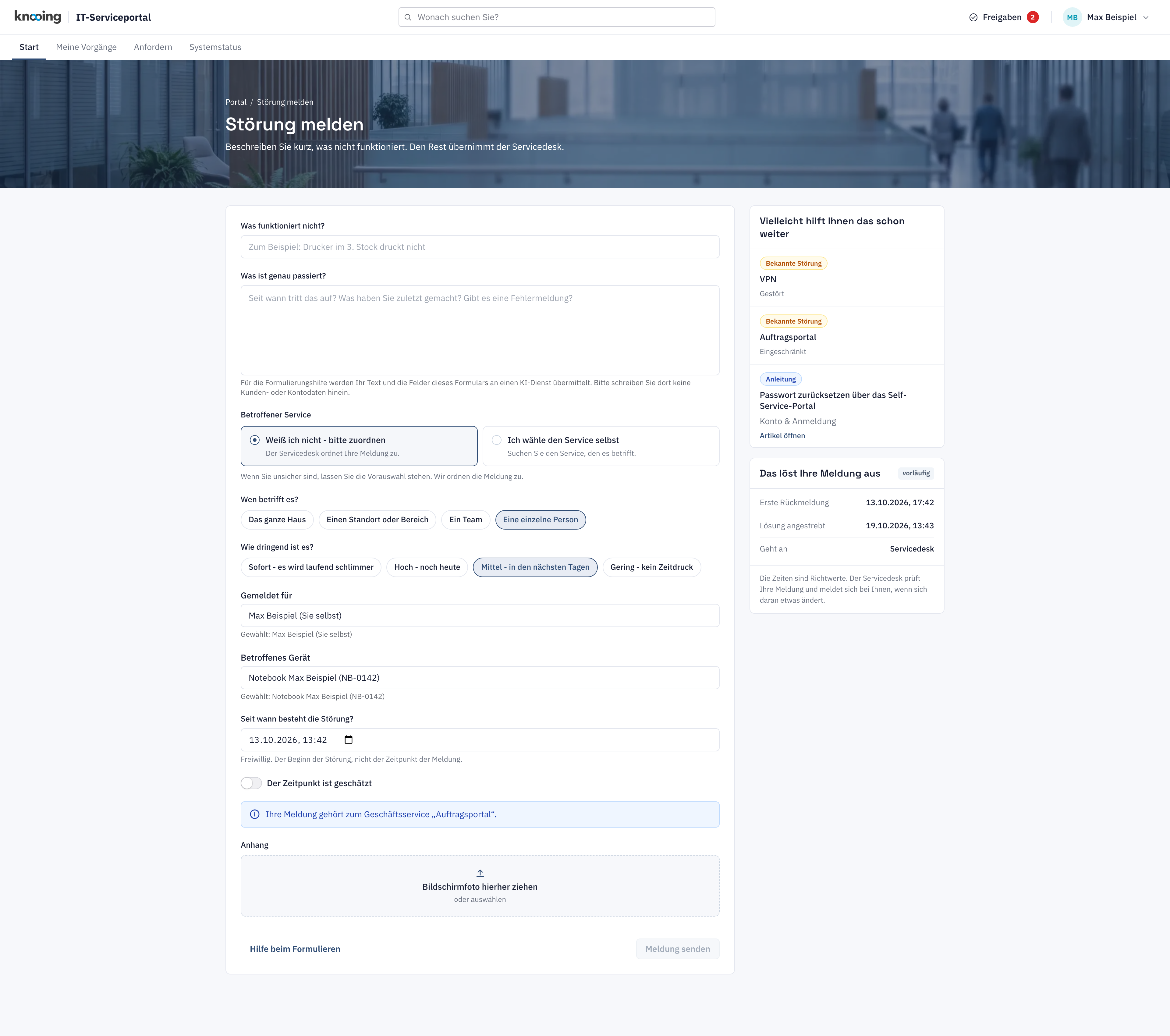Expand the Max Beispiel user menu chevron
This screenshot has width=1170, height=1036.
1146,17
